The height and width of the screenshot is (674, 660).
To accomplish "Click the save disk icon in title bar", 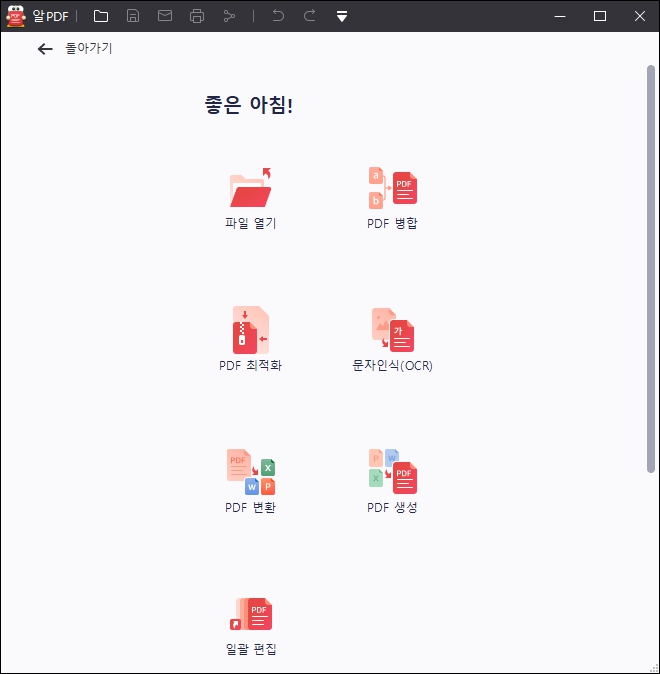I will tap(133, 16).
